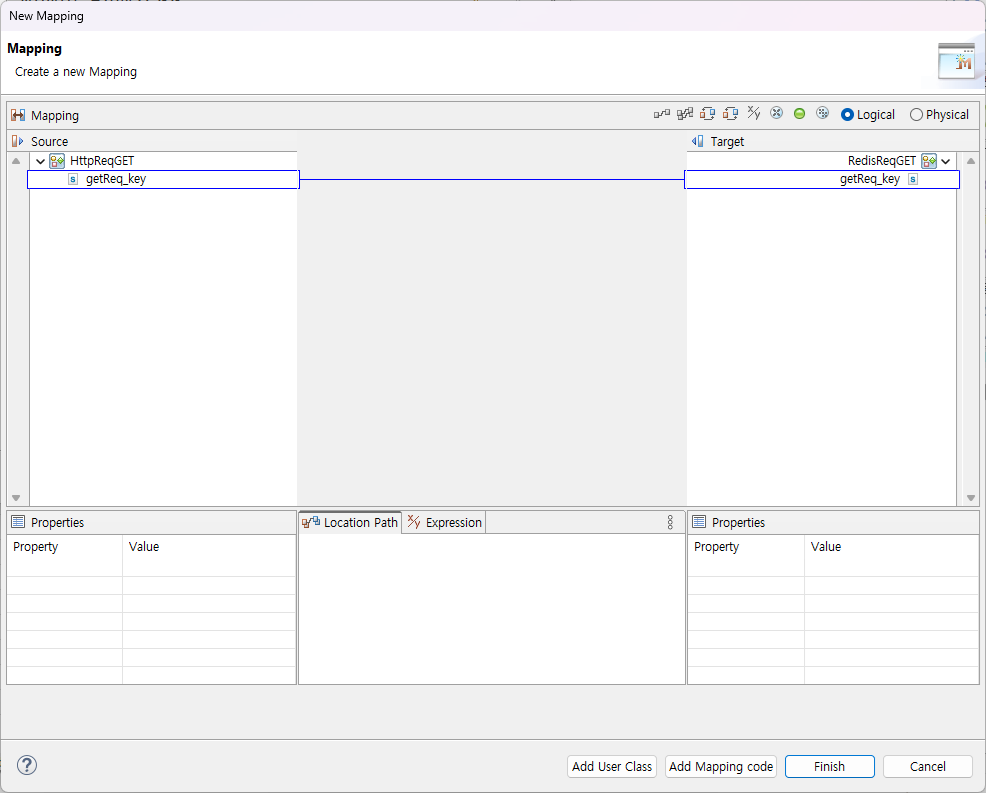Collapse the HttpReqGET tree node

coord(40,160)
